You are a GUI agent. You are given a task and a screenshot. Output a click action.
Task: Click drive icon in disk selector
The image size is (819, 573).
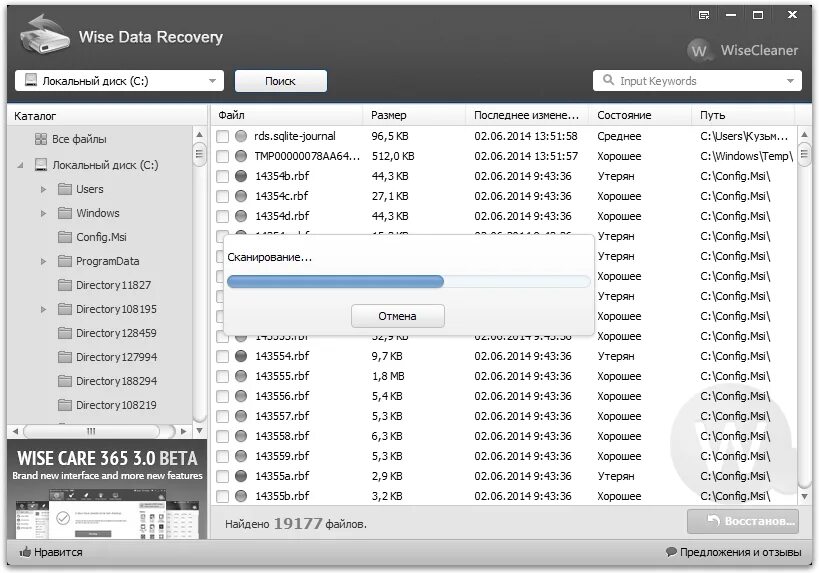coord(31,80)
